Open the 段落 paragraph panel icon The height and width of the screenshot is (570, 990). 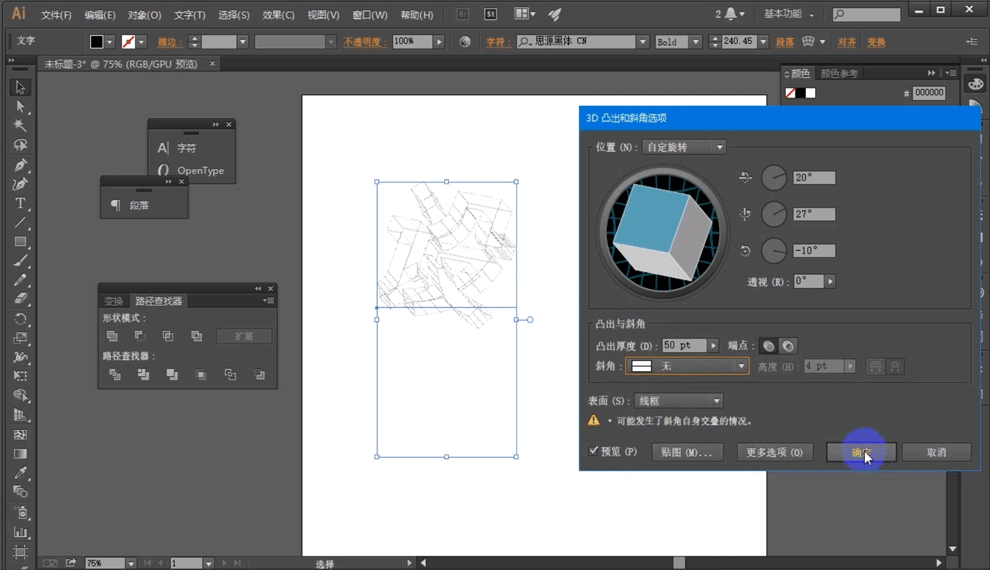coord(116,205)
